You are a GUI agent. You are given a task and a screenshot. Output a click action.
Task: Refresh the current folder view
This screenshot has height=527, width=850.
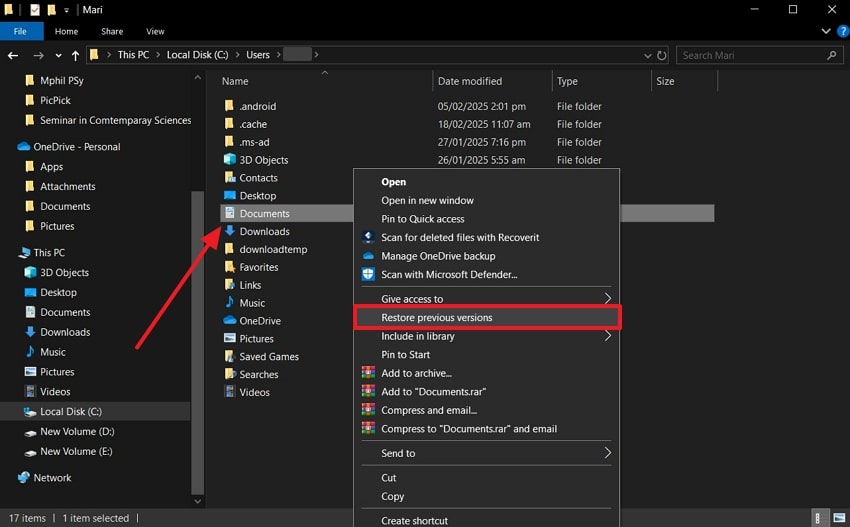click(x=661, y=55)
